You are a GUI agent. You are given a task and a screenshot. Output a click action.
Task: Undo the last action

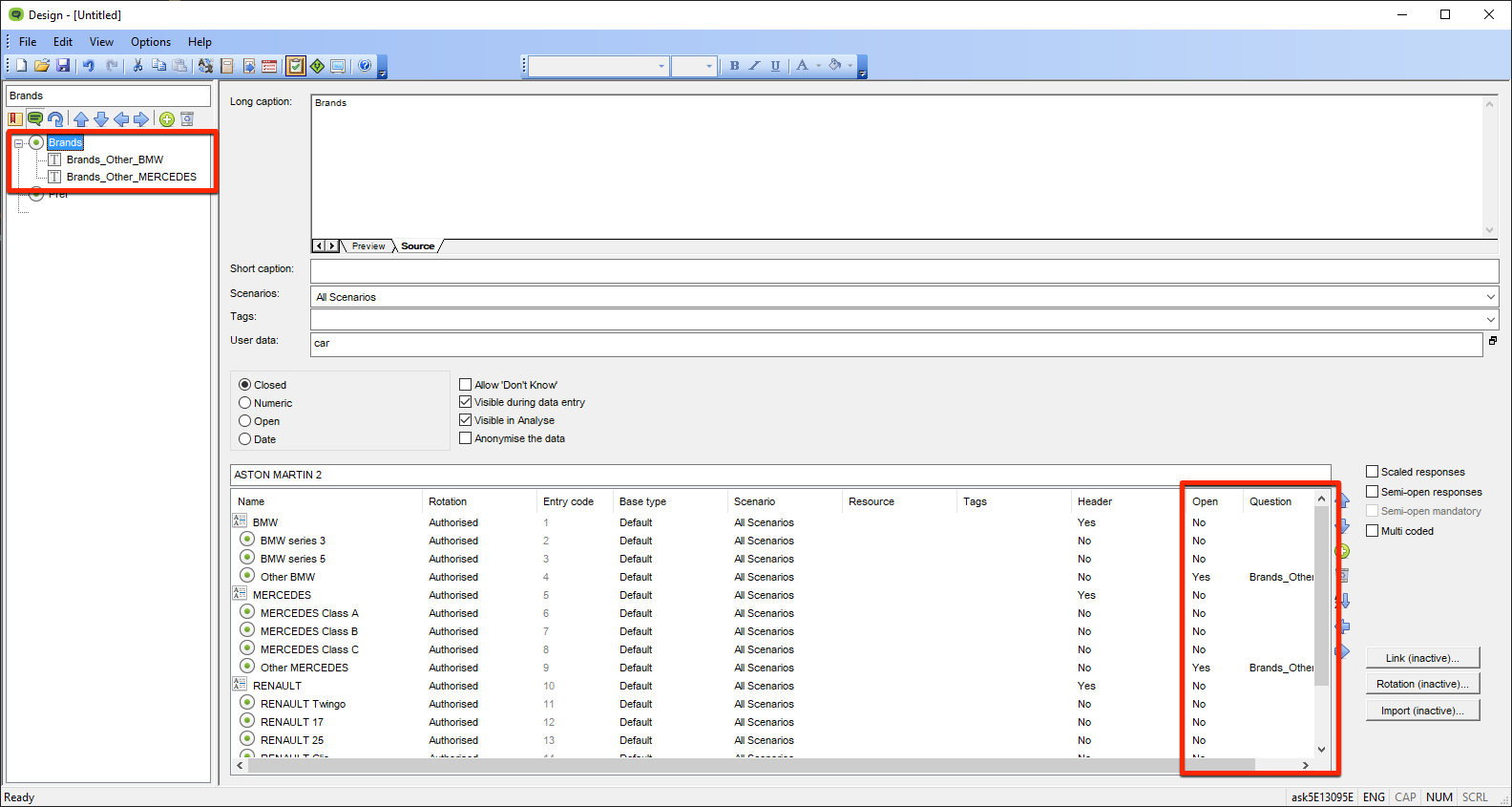(x=89, y=66)
